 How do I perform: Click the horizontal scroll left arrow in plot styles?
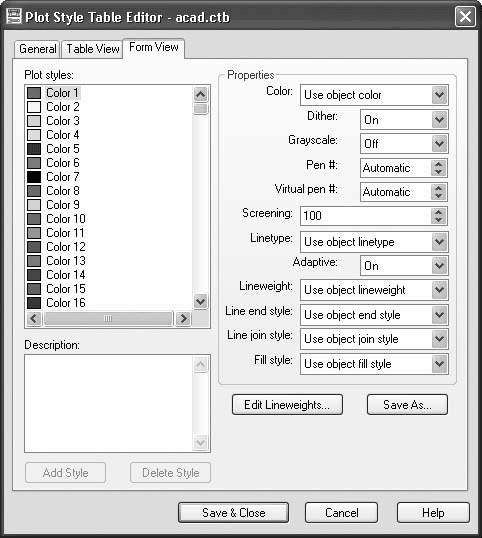(x=34, y=319)
